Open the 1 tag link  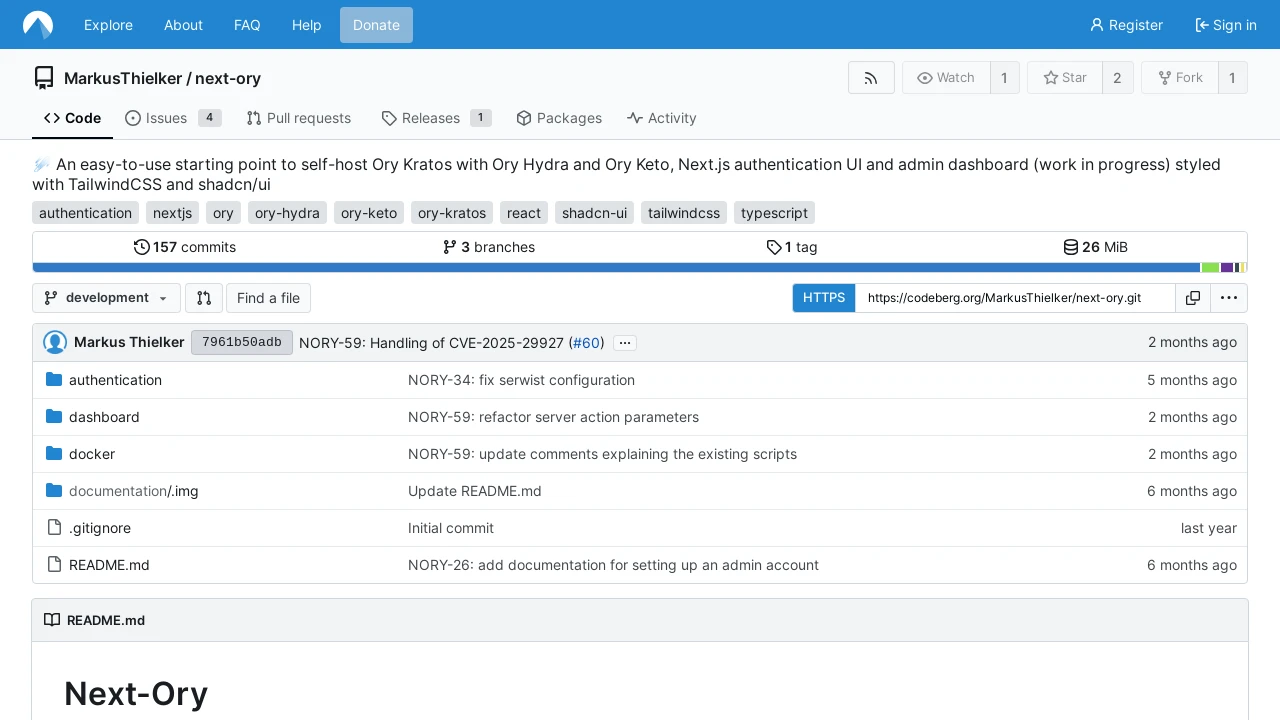(792, 247)
